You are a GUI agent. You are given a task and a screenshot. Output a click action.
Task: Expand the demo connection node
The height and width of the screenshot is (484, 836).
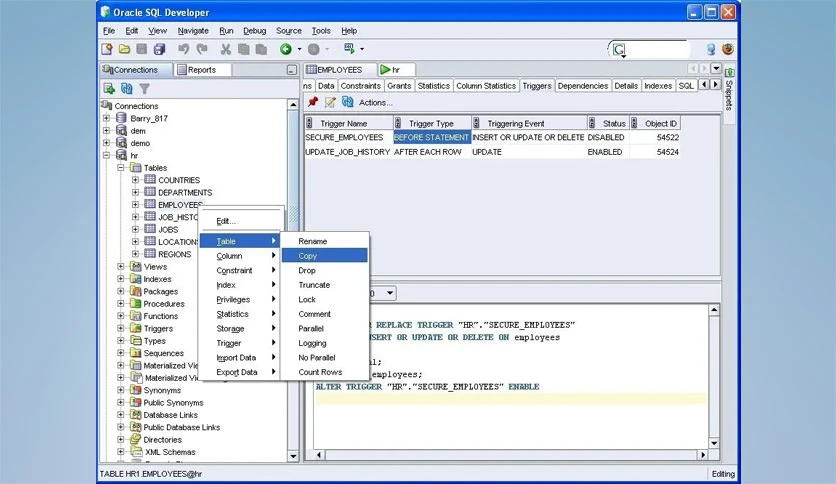(x=107, y=143)
